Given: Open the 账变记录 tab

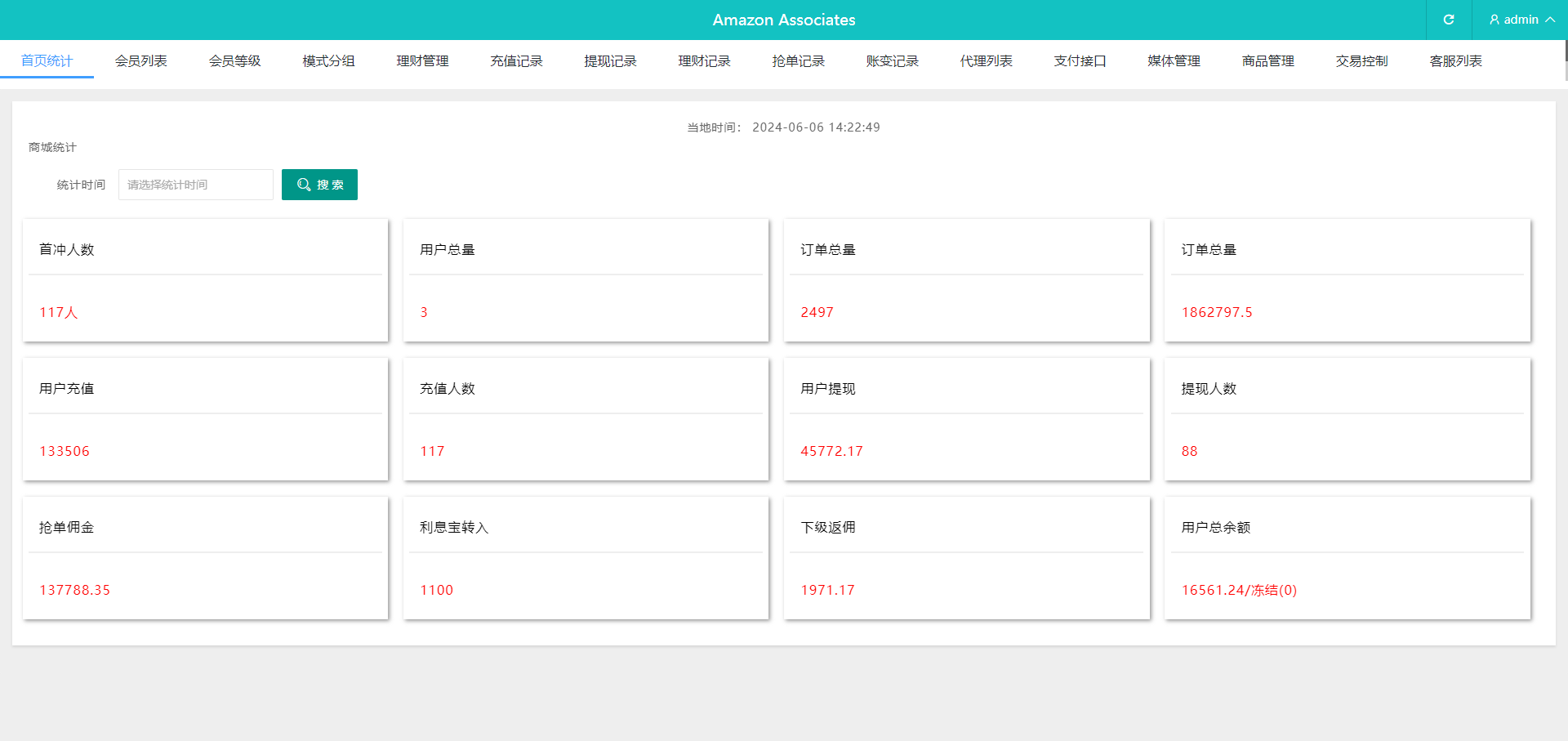Looking at the screenshot, I should (x=892, y=61).
